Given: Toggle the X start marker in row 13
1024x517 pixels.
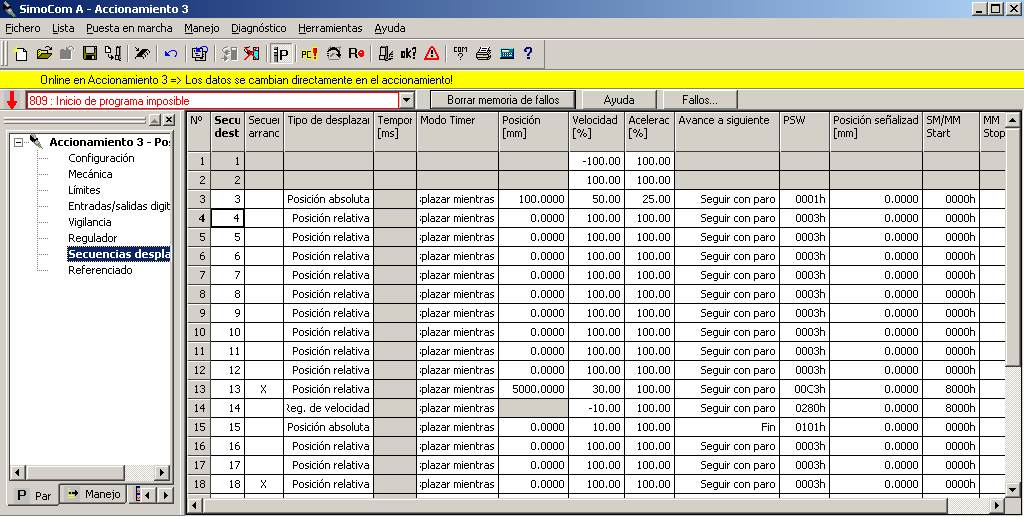Looking at the screenshot, I should click(264, 389).
